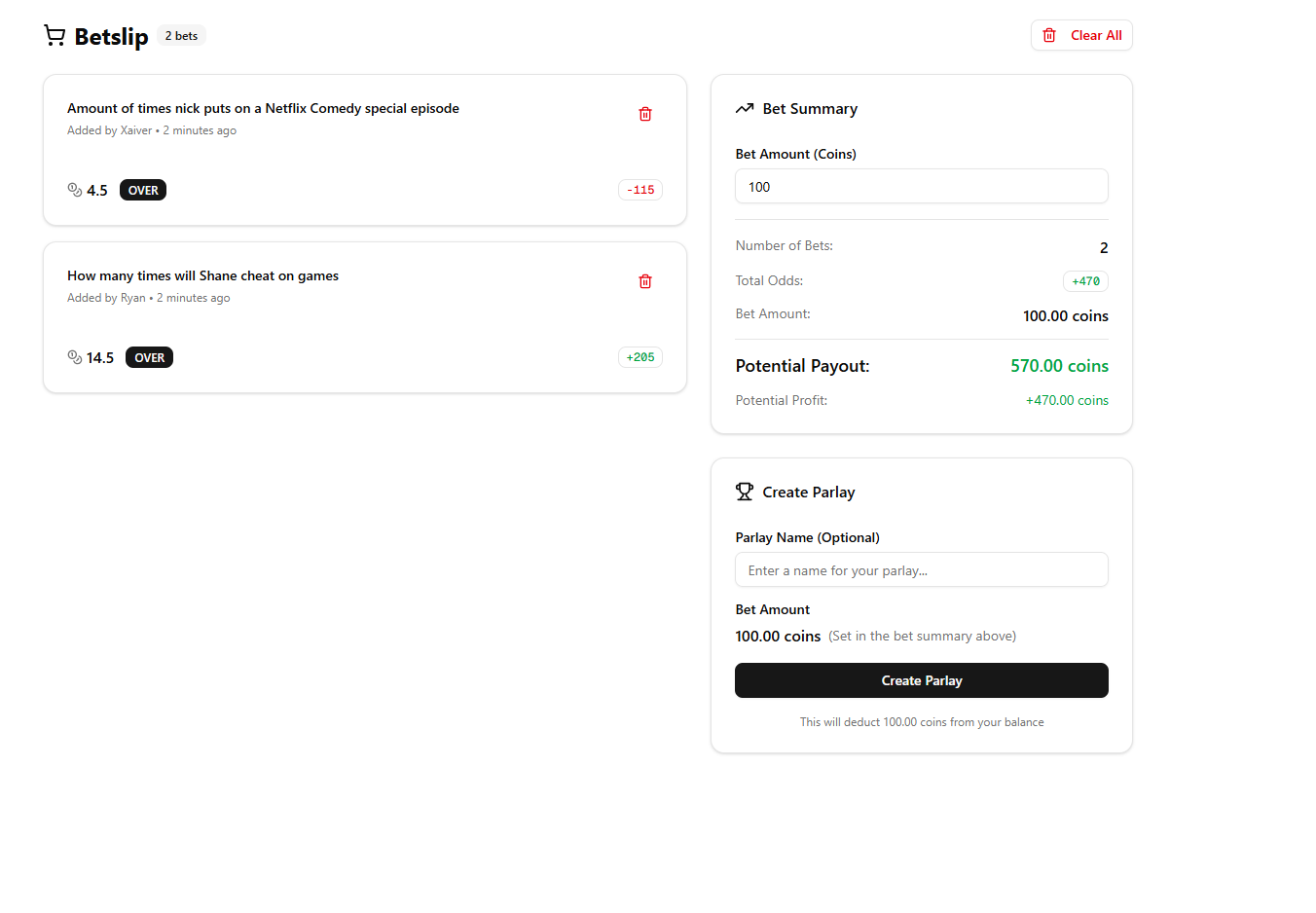Viewport: 1316px width, 913px height.
Task: Click the '2 bets' count badge
Action: click(x=181, y=36)
